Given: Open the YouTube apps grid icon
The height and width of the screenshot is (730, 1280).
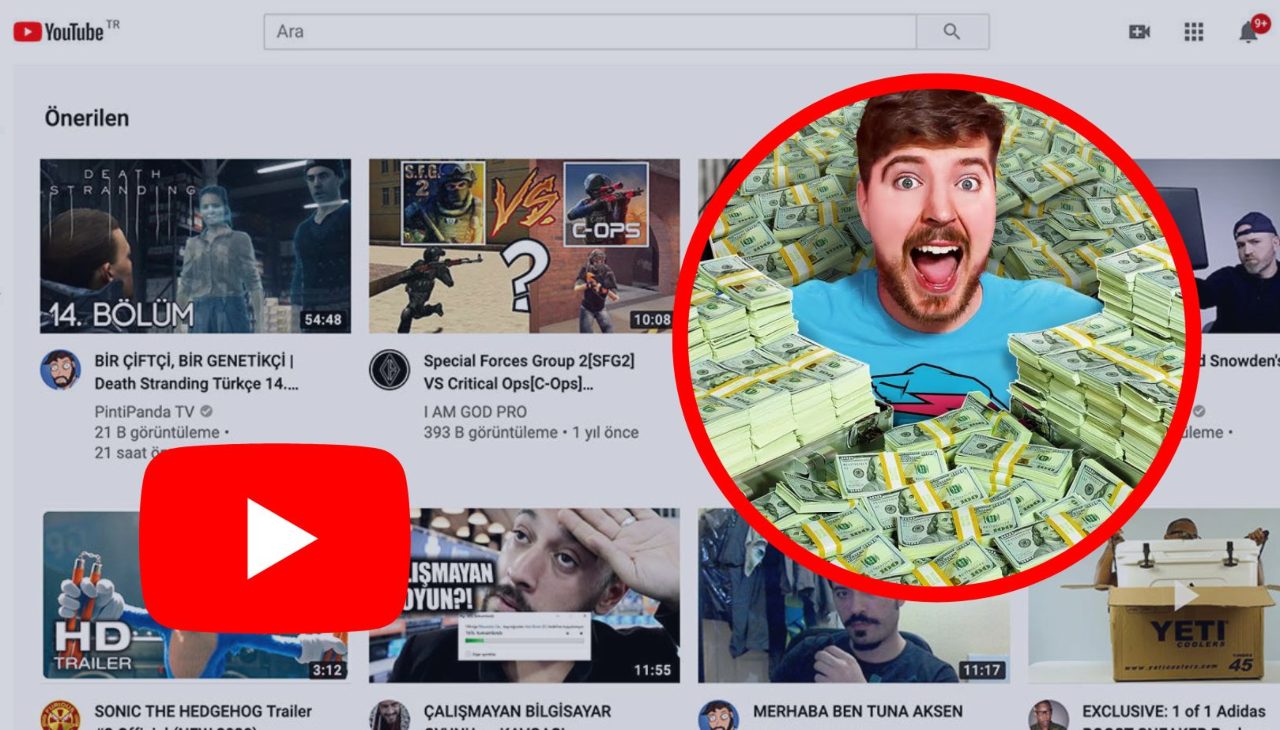Looking at the screenshot, I should point(1192,31).
